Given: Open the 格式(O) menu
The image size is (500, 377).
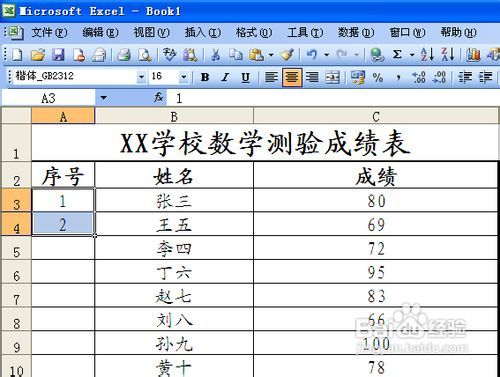Looking at the screenshot, I should pos(254,33).
